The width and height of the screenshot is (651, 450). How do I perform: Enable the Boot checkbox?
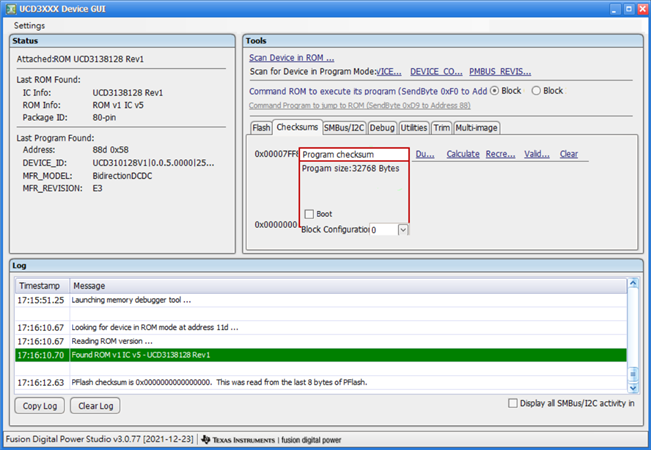(x=309, y=214)
